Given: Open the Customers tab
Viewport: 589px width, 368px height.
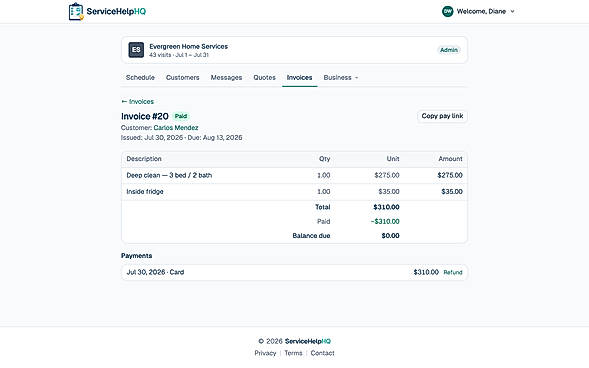Looking at the screenshot, I should pyautogui.click(x=183, y=77).
